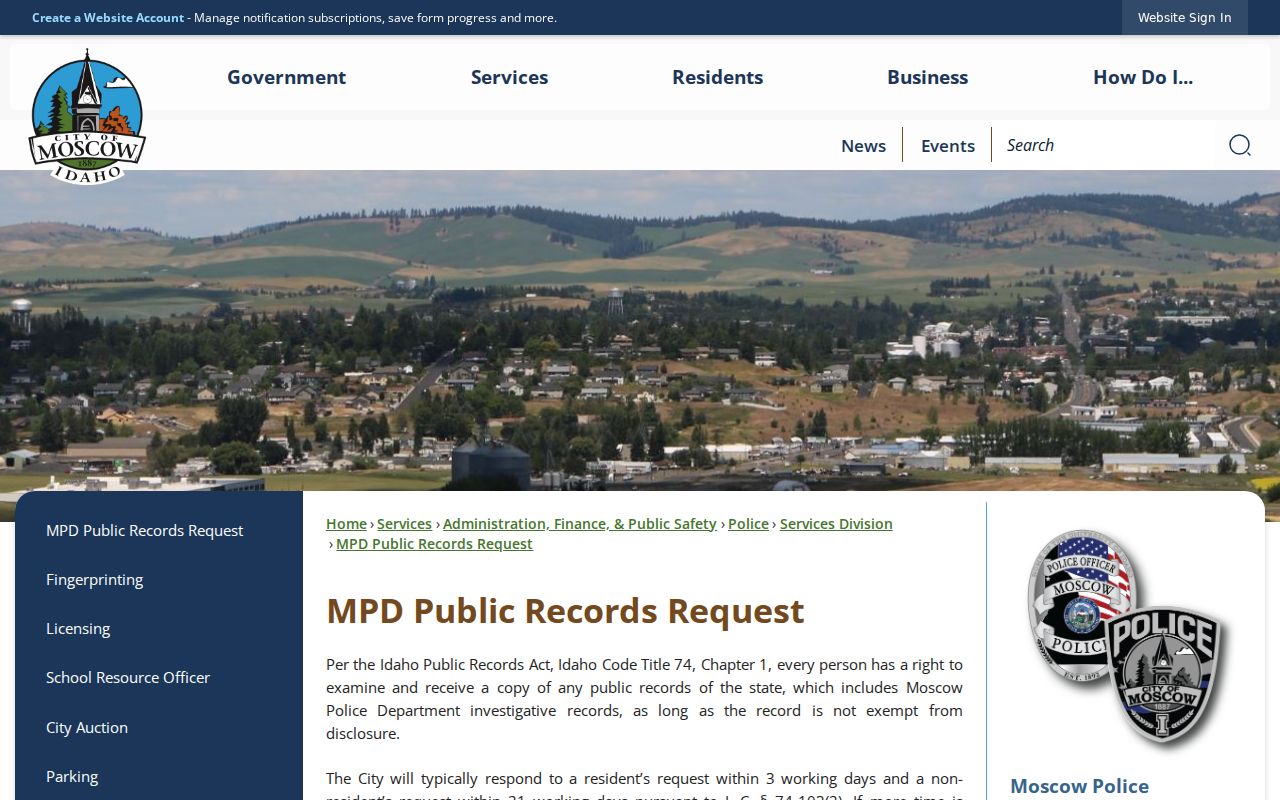The image size is (1280, 800).
Task: Open City Auction in the sidebar
Action: coord(158,727)
